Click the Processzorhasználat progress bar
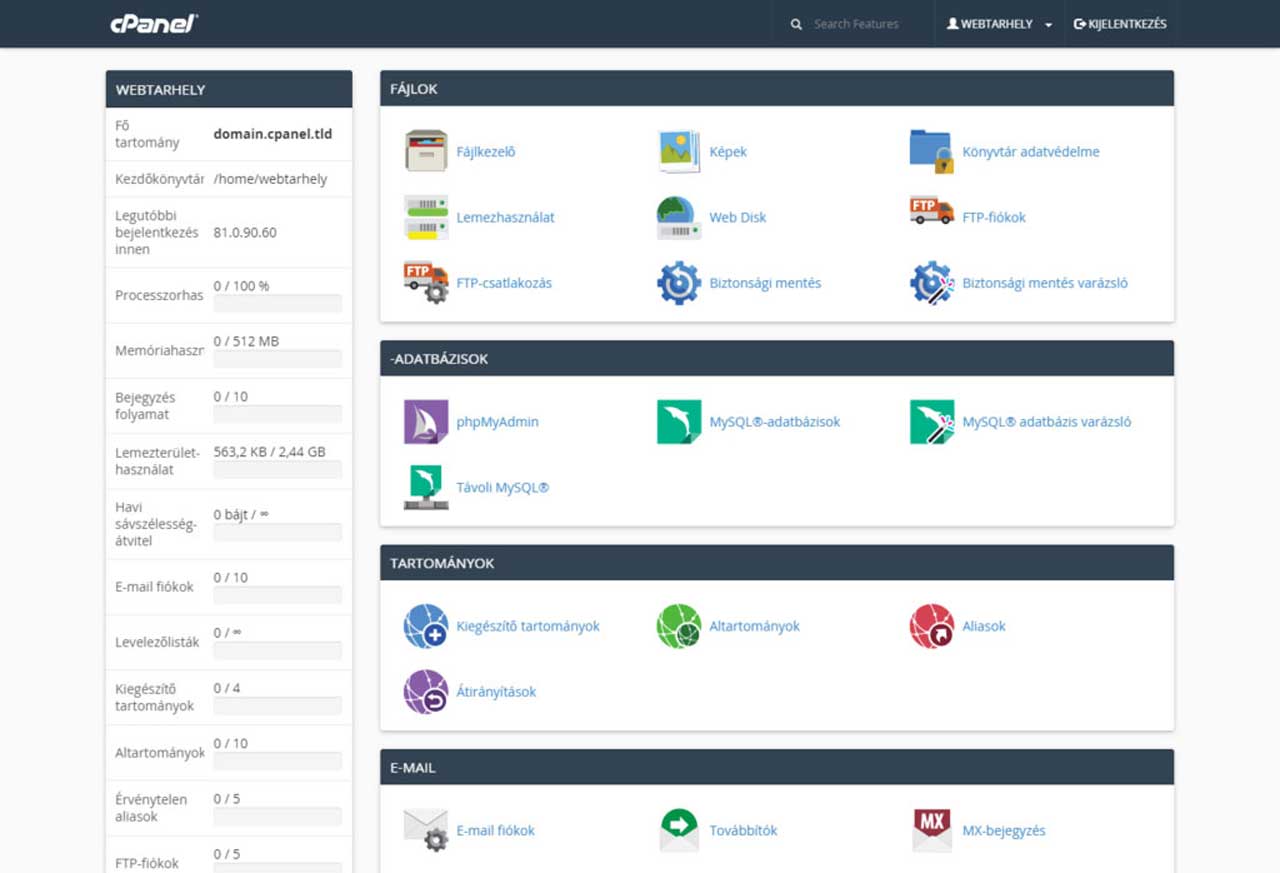This screenshot has width=1280, height=873. 278,303
